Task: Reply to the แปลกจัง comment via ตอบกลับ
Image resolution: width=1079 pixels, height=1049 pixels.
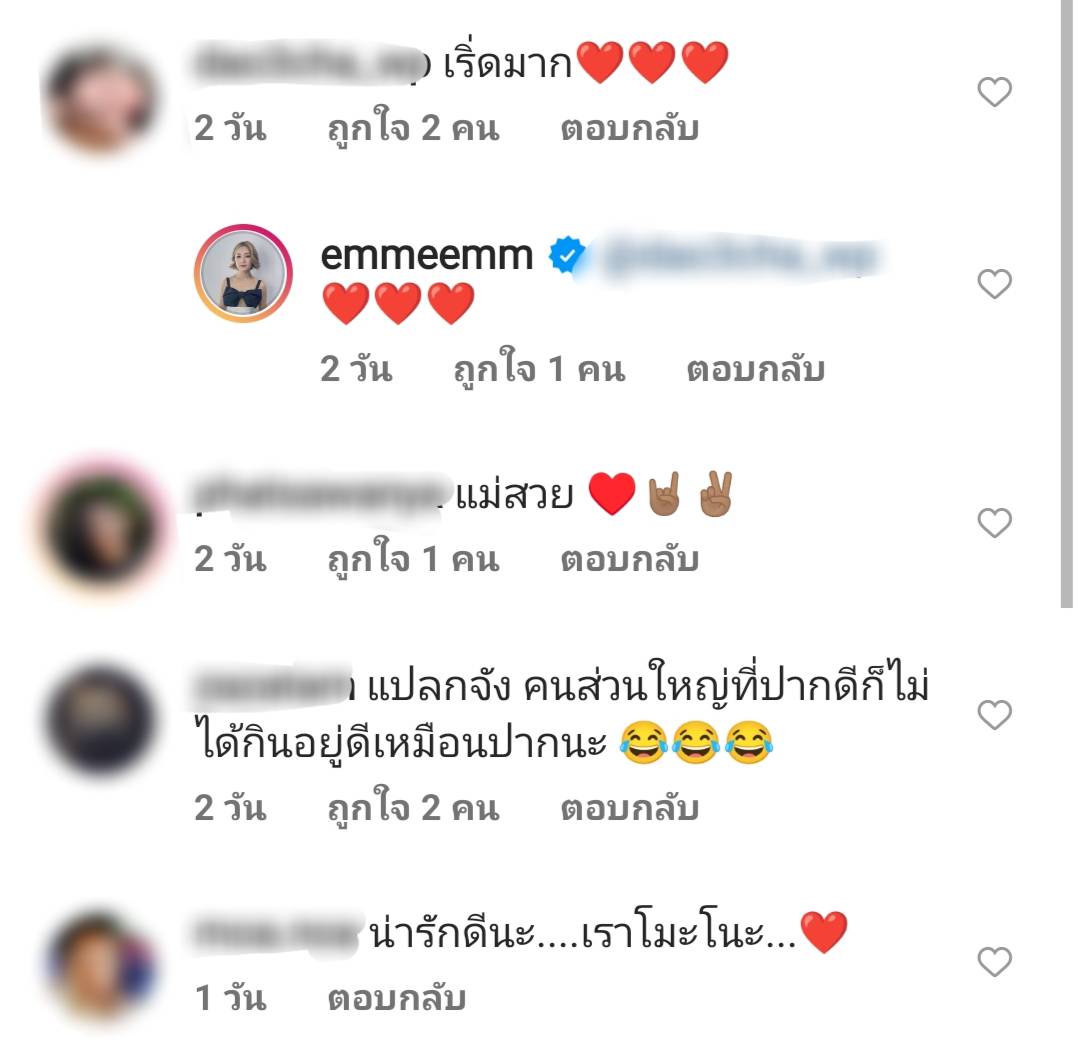Action: 630,808
